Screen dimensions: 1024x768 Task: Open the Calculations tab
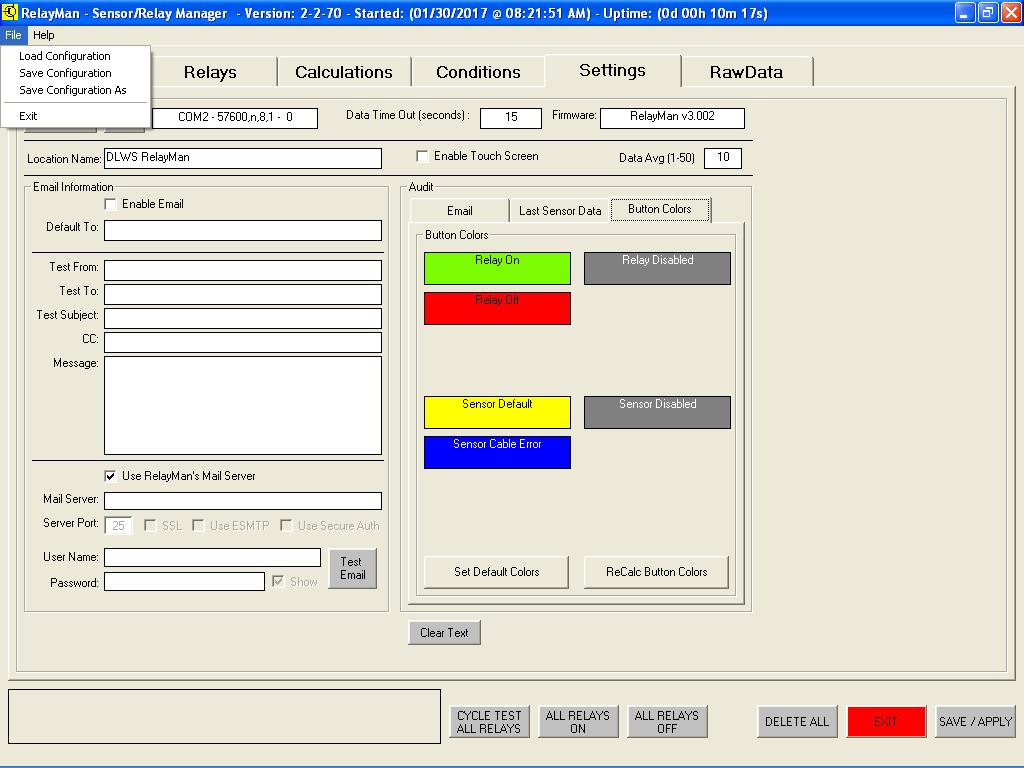coord(343,72)
